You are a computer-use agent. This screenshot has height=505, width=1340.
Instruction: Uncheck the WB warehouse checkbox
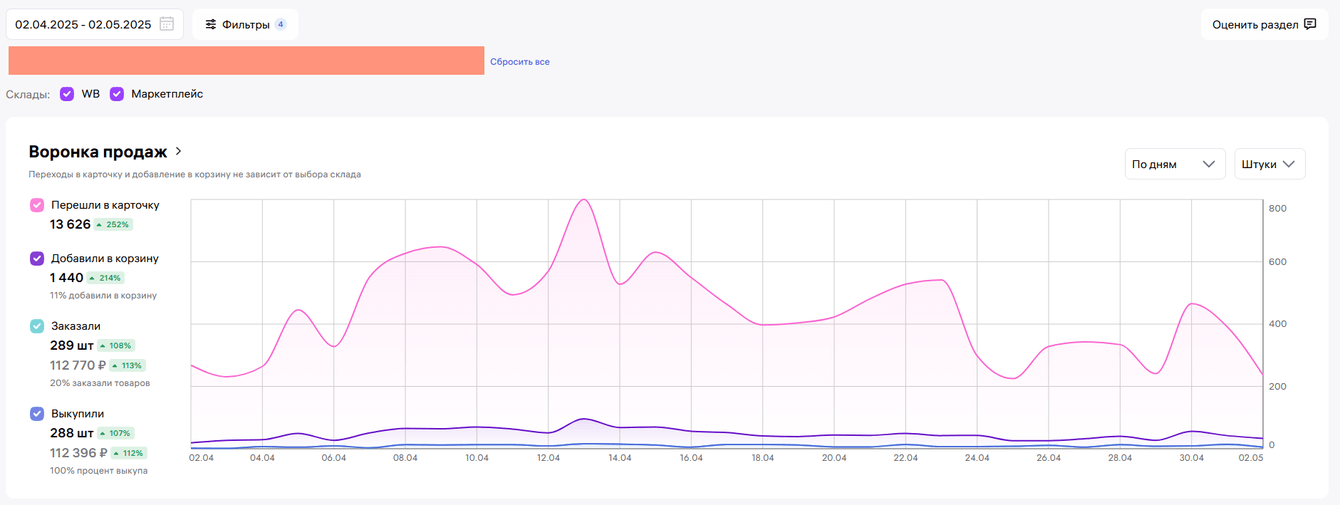[x=67, y=94]
